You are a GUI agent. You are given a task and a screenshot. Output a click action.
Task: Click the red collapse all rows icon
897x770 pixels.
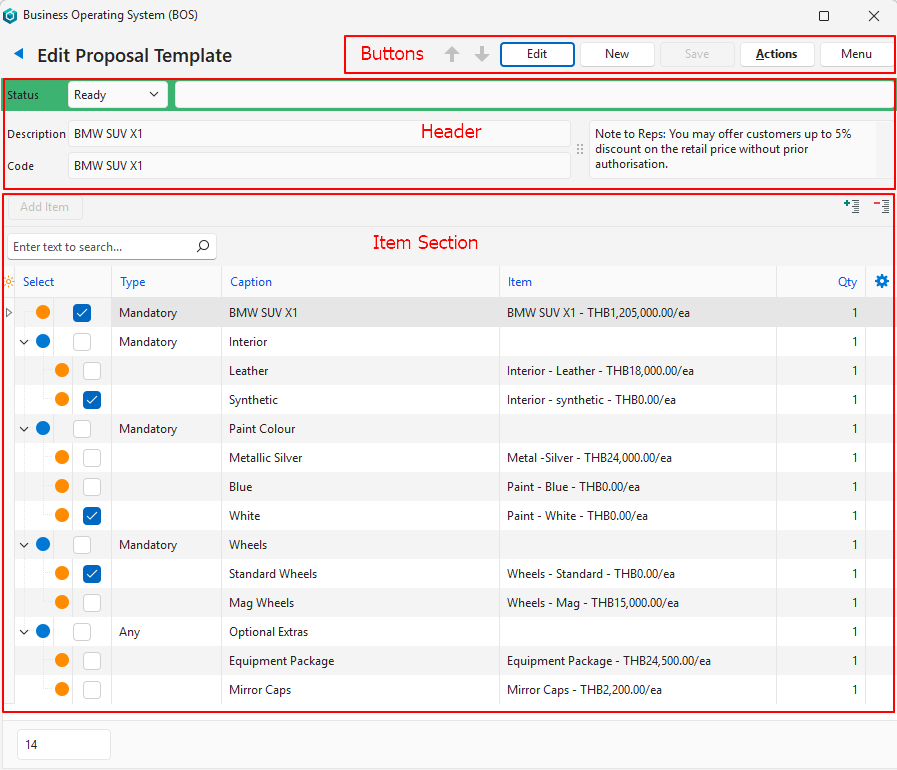tap(881, 206)
